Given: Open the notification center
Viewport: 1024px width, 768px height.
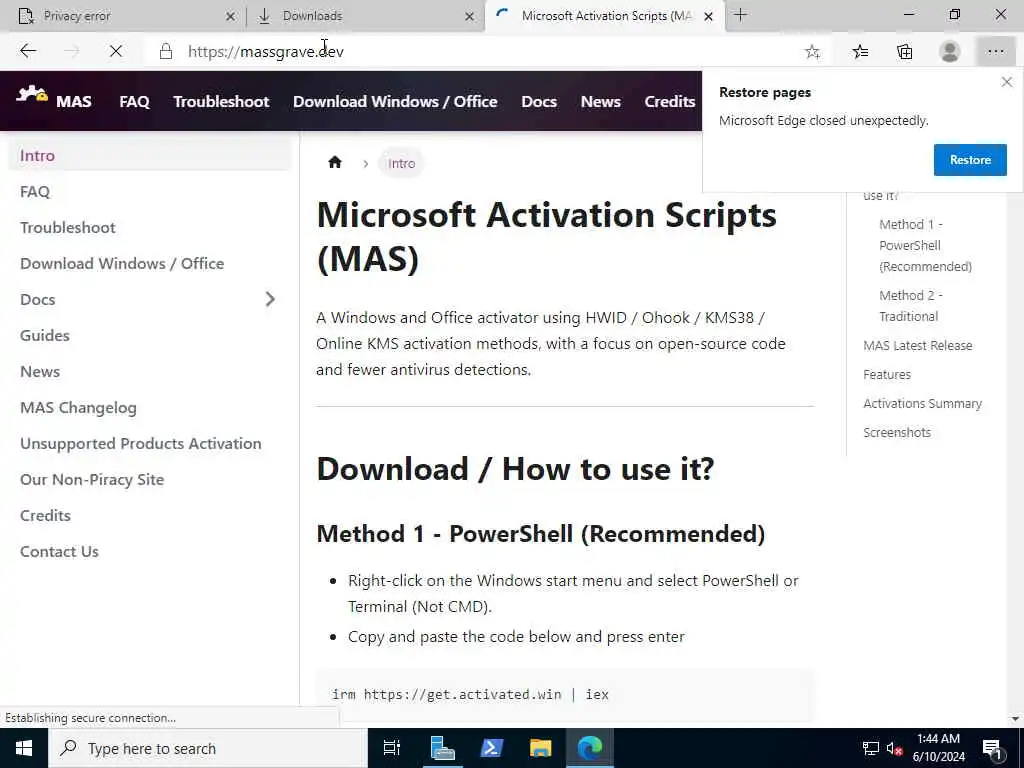Looking at the screenshot, I should tap(992, 749).
